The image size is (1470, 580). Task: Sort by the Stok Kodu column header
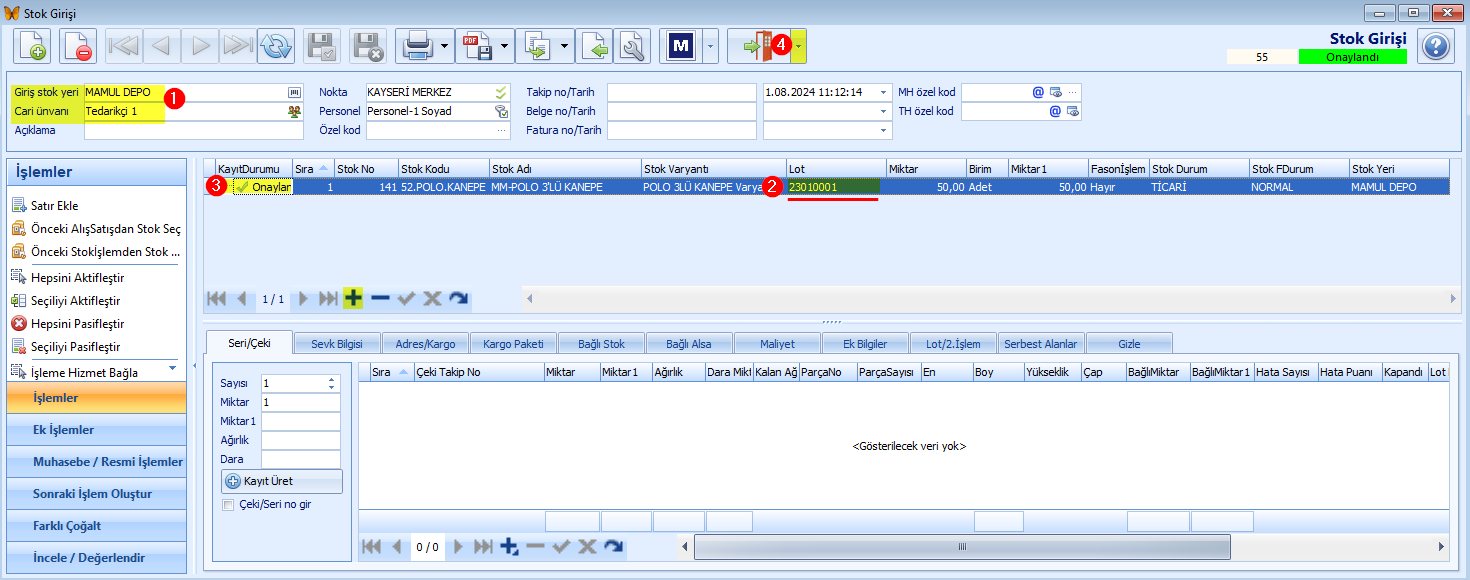point(443,169)
